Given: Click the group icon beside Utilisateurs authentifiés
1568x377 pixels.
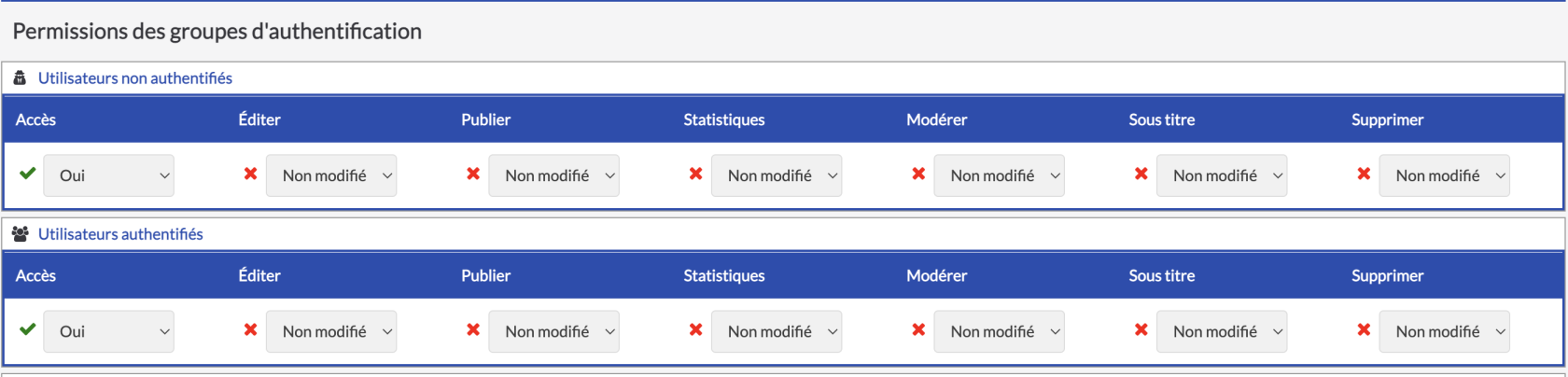Looking at the screenshot, I should tap(21, 234).
